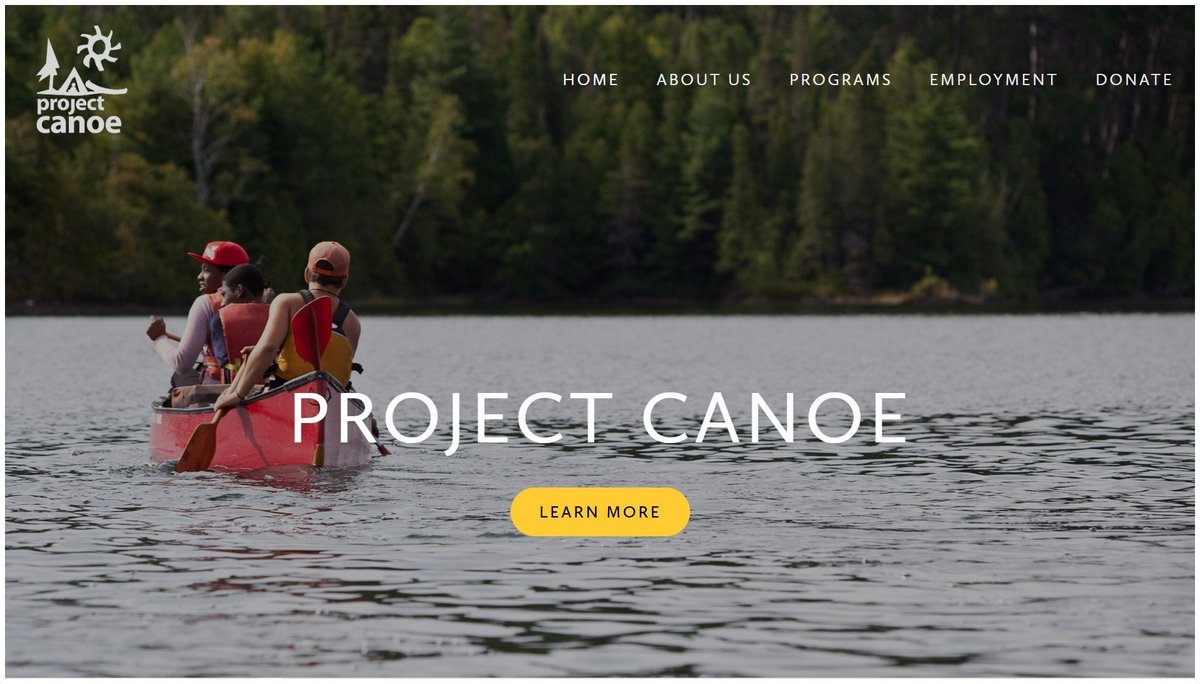Select Donate in the navigation bar
This screenshot has width=1200, height=684.
tap(1134, 80)
